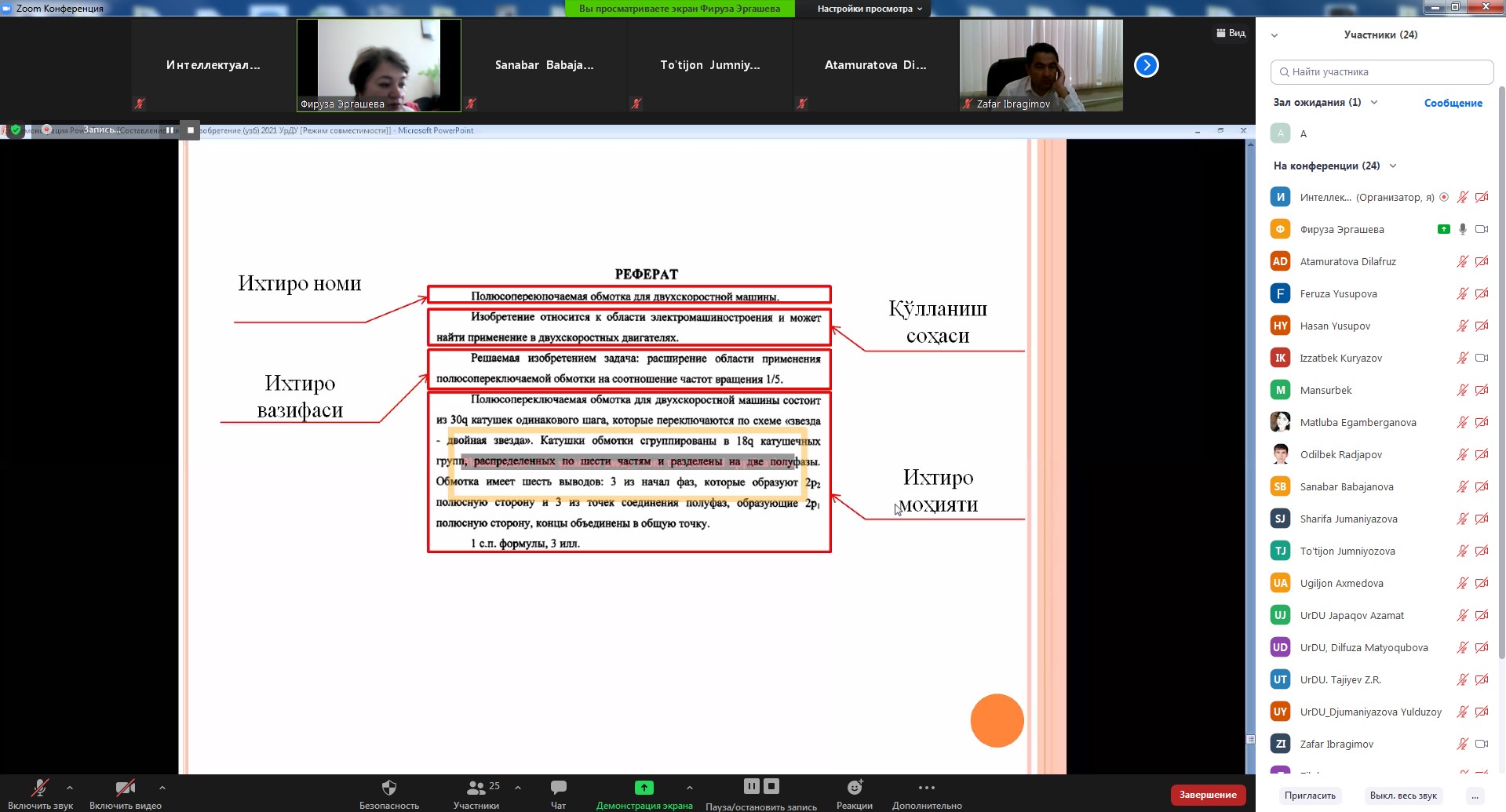Collapse the На конференции (24) participant list
The height and width of the screenshot is (812, 1506).
point(1393,166)
